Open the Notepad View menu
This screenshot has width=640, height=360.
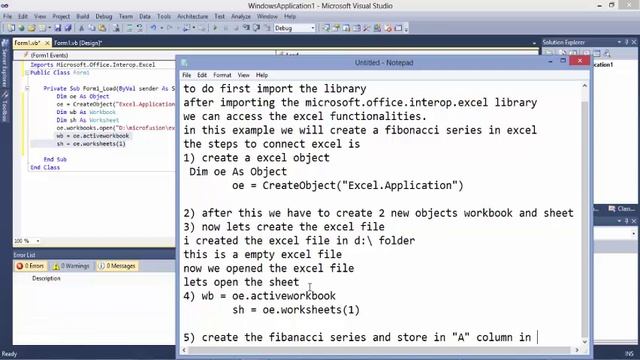[243, 75]
